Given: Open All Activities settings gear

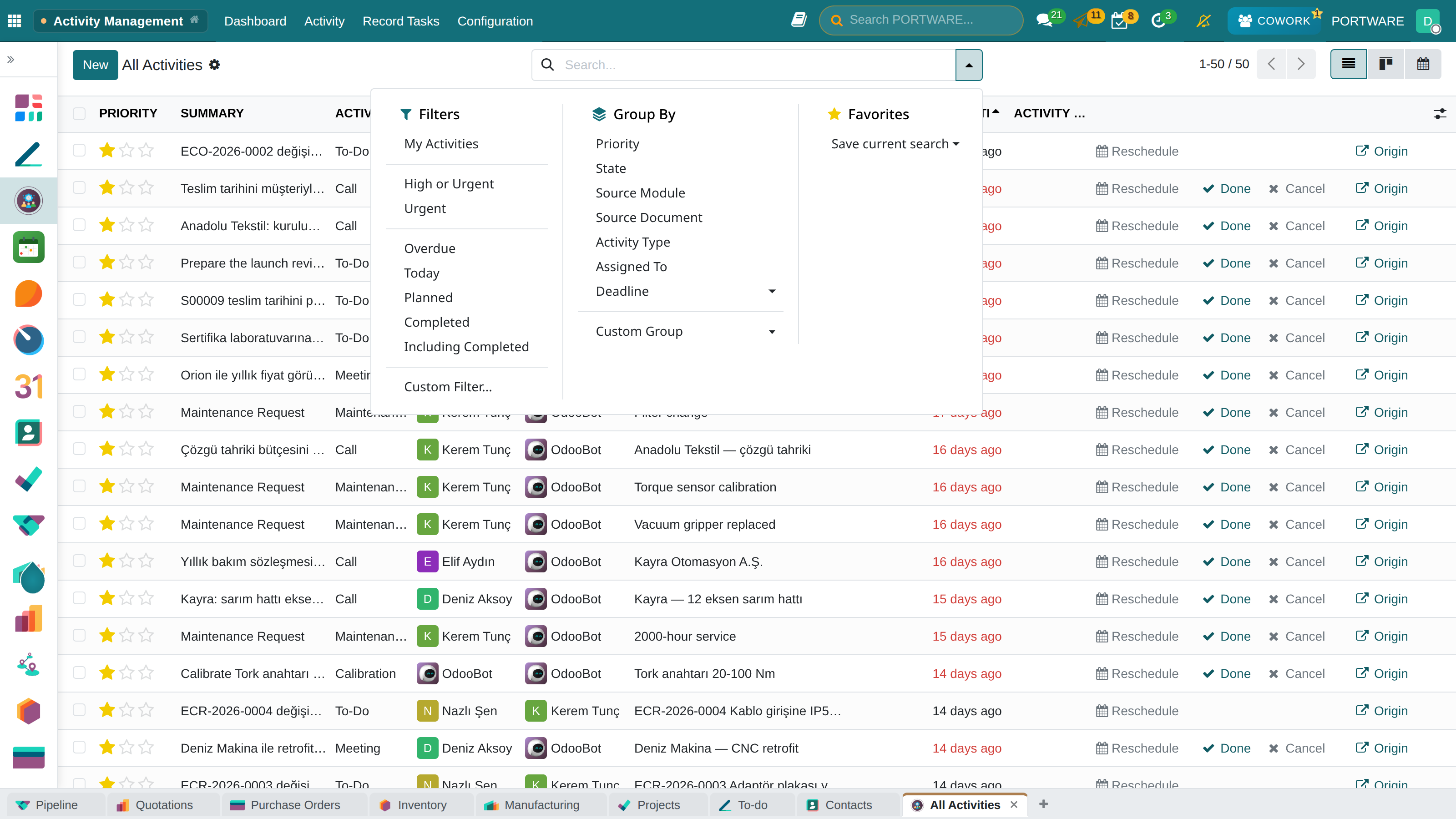Looking at the screenshot, I should pyautogui.click(x=214, y=65).
